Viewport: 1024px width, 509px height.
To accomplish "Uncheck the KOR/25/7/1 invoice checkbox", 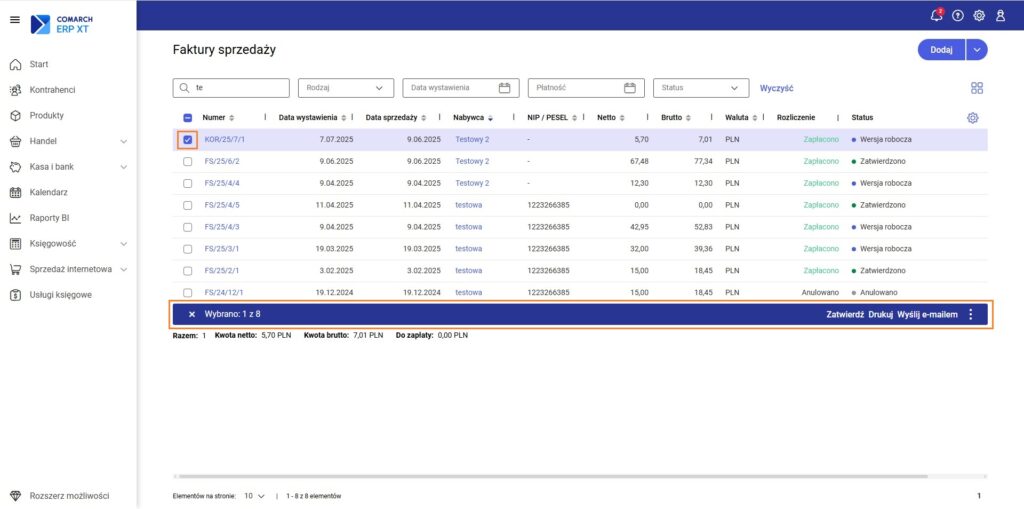I will 188,140.
